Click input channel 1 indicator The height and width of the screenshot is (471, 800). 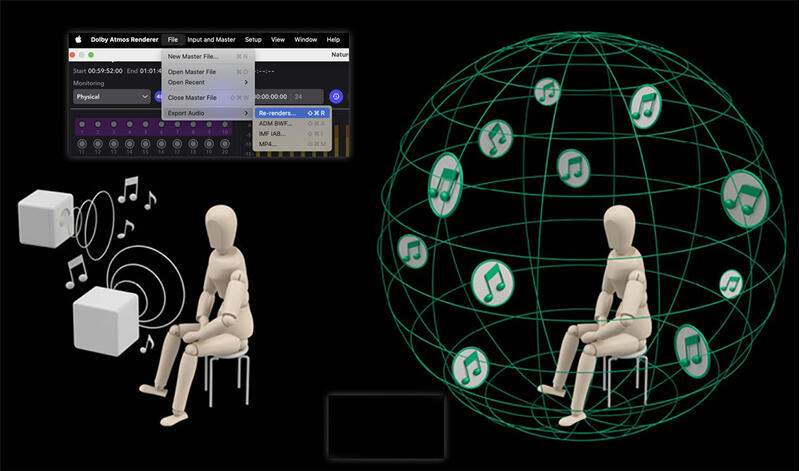pyautogui.click(x=81, y=125)
